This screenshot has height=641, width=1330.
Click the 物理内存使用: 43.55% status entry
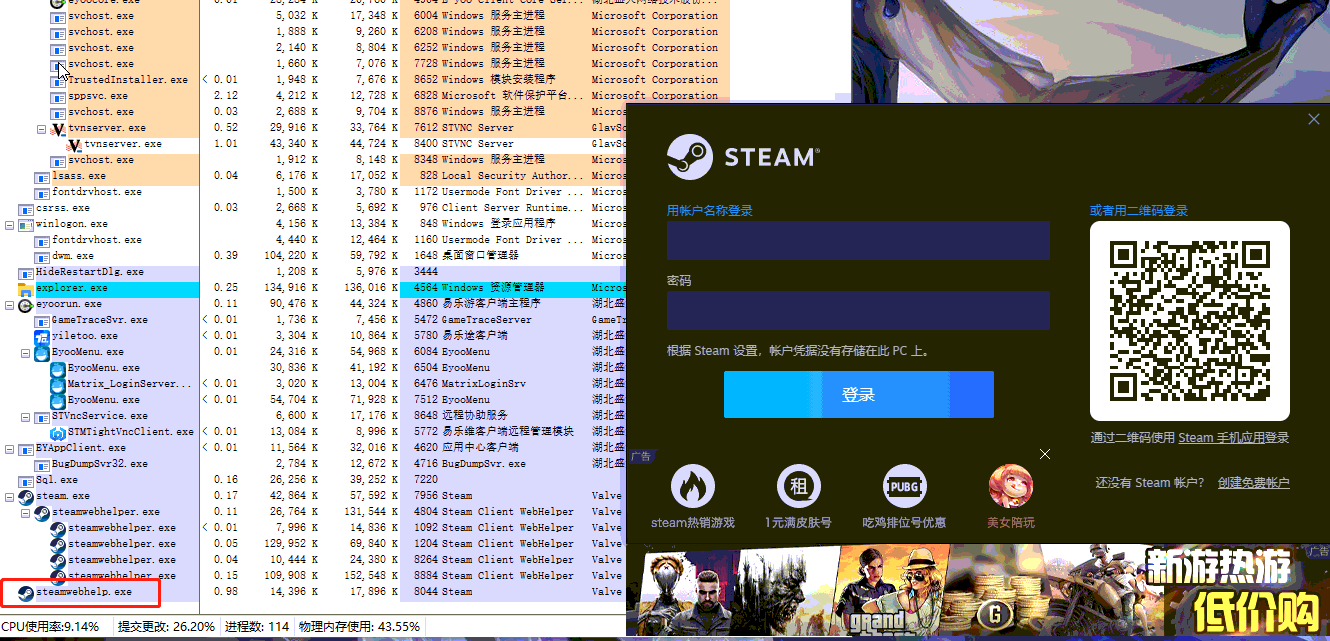(360, 627)
